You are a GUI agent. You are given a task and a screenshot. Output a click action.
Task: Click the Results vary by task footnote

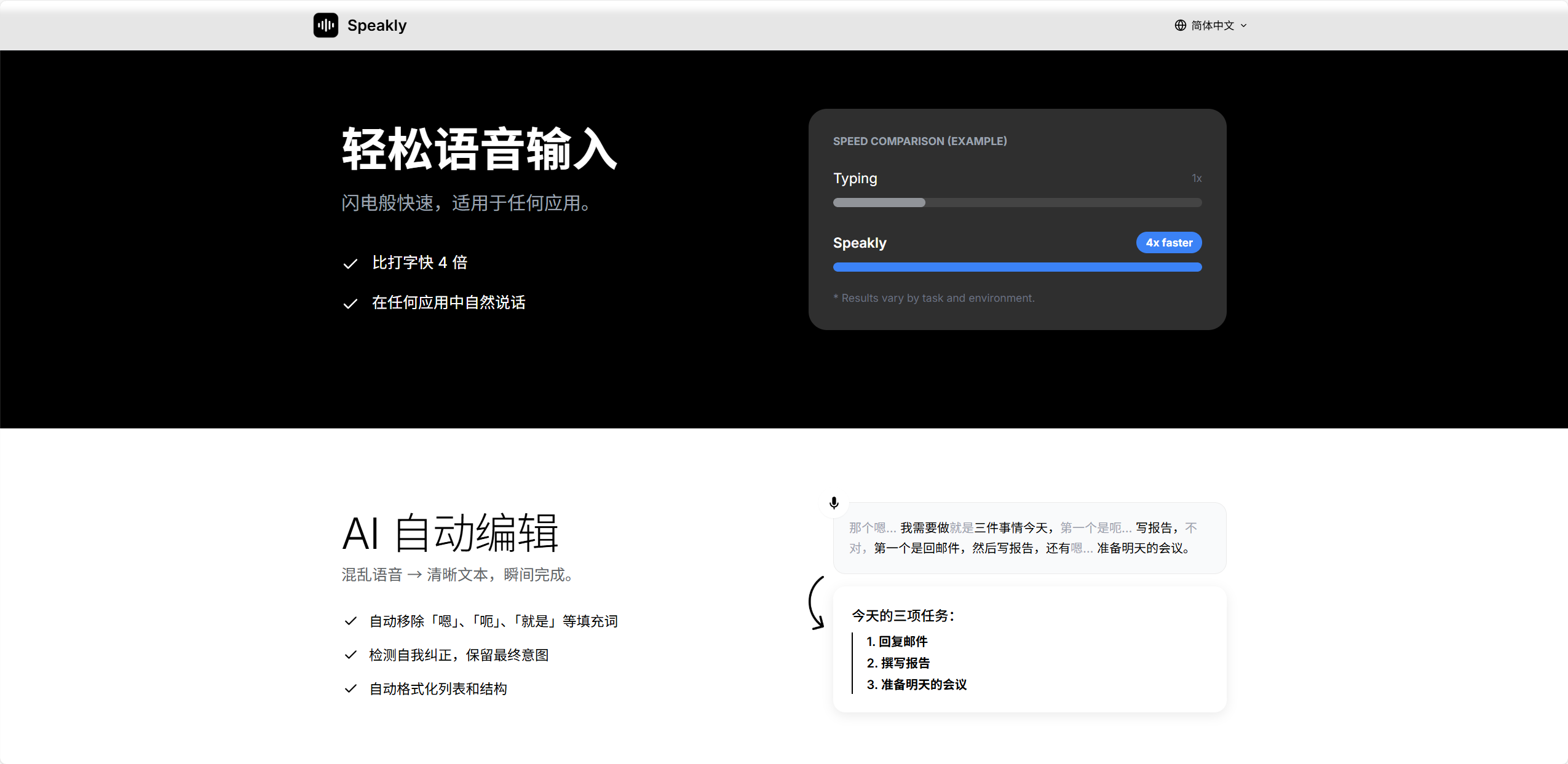tap(934, 298)
